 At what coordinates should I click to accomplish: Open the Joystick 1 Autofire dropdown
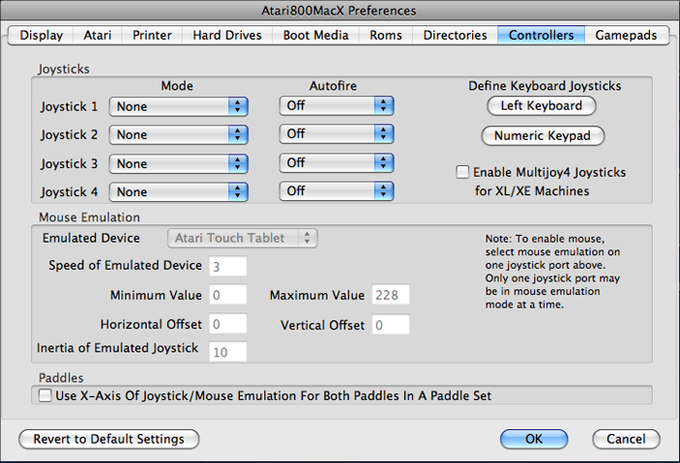tap(337, 105)
